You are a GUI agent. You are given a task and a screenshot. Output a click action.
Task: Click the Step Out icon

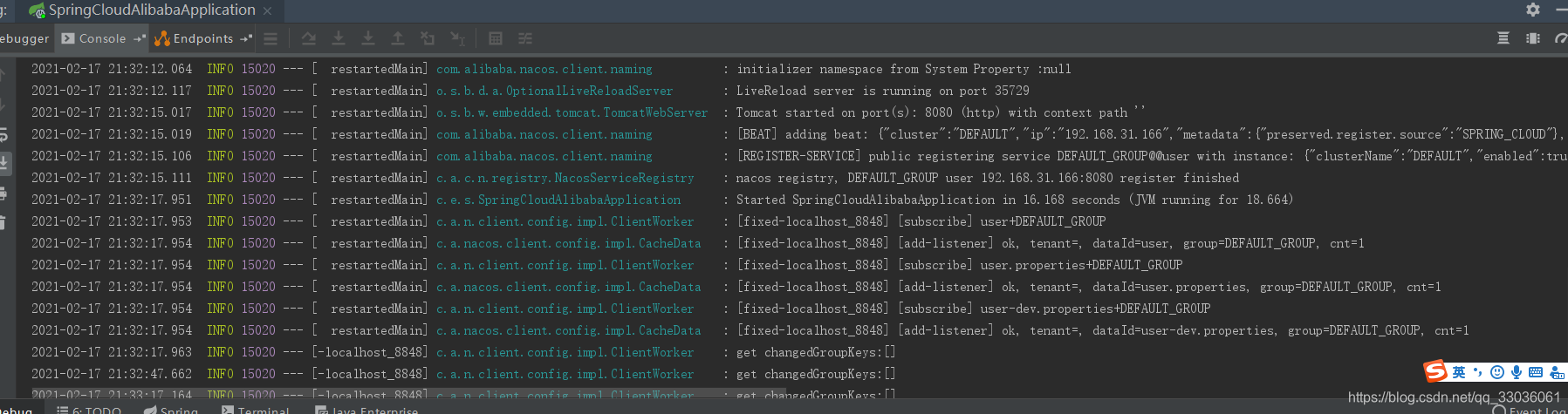[x=398, y=38]
